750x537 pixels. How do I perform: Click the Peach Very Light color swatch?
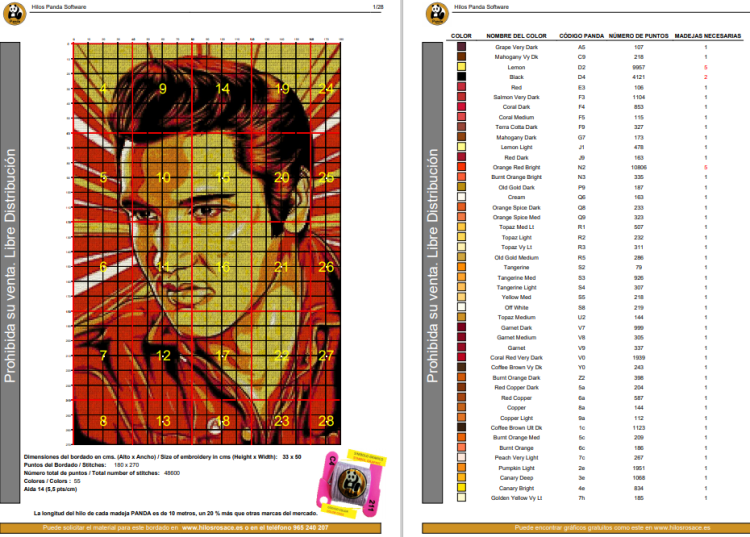tap(461, 458)
